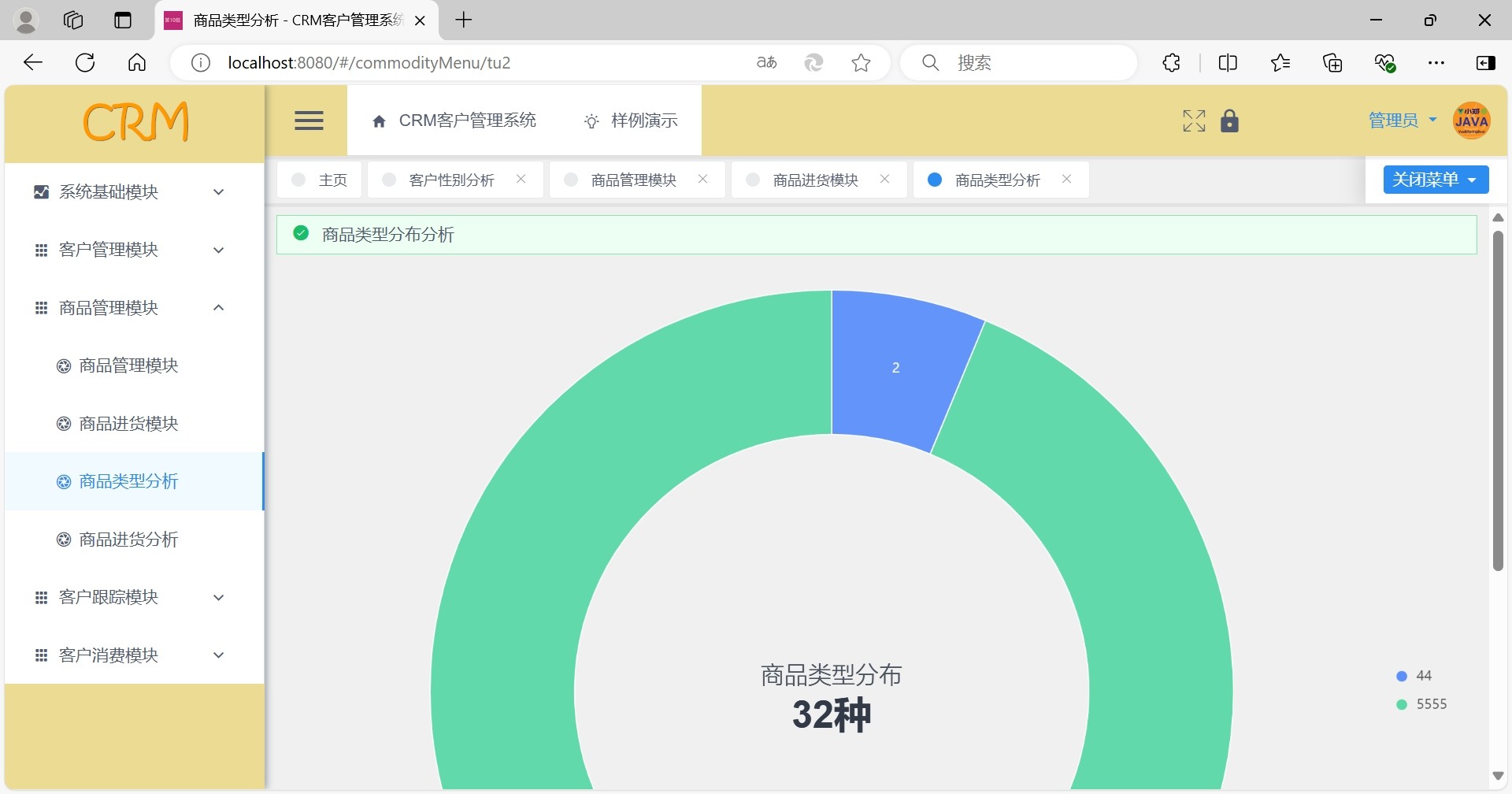Open 商品进货分析 in the sidebar
This screenshot has width=1512, height=794.
[x=128, y=540]
